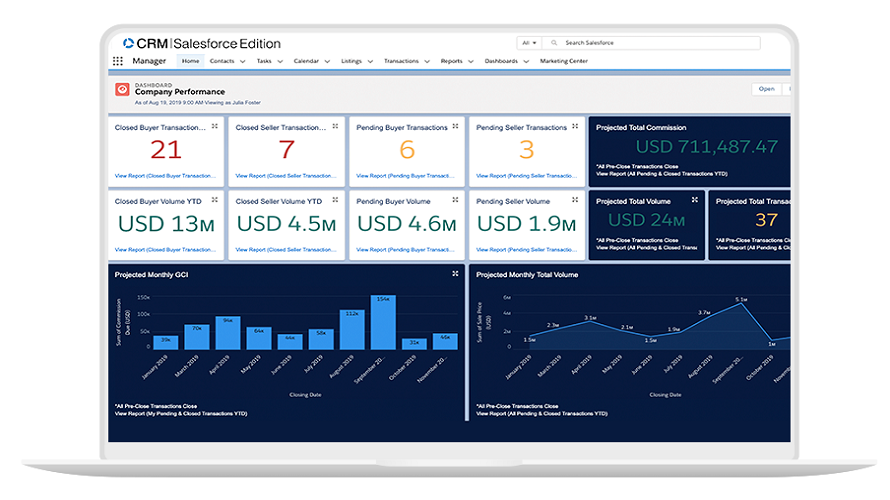The width and height of the screenshot is (890, 500).
Task: Expand the Pending Seller Transactions tile
Action: (575, 126)
